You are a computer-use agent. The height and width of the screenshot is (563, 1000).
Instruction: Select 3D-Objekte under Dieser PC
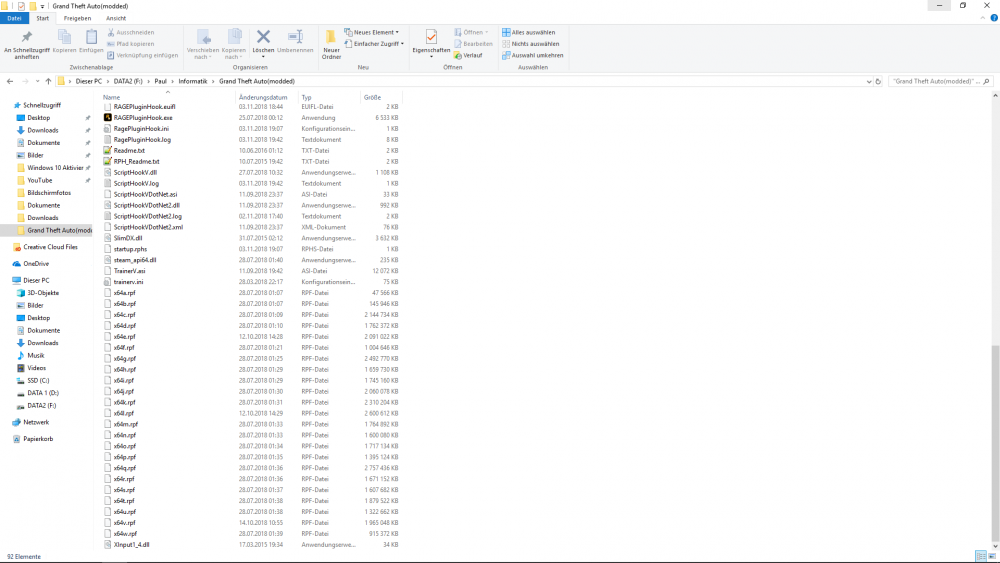point(43,293)
